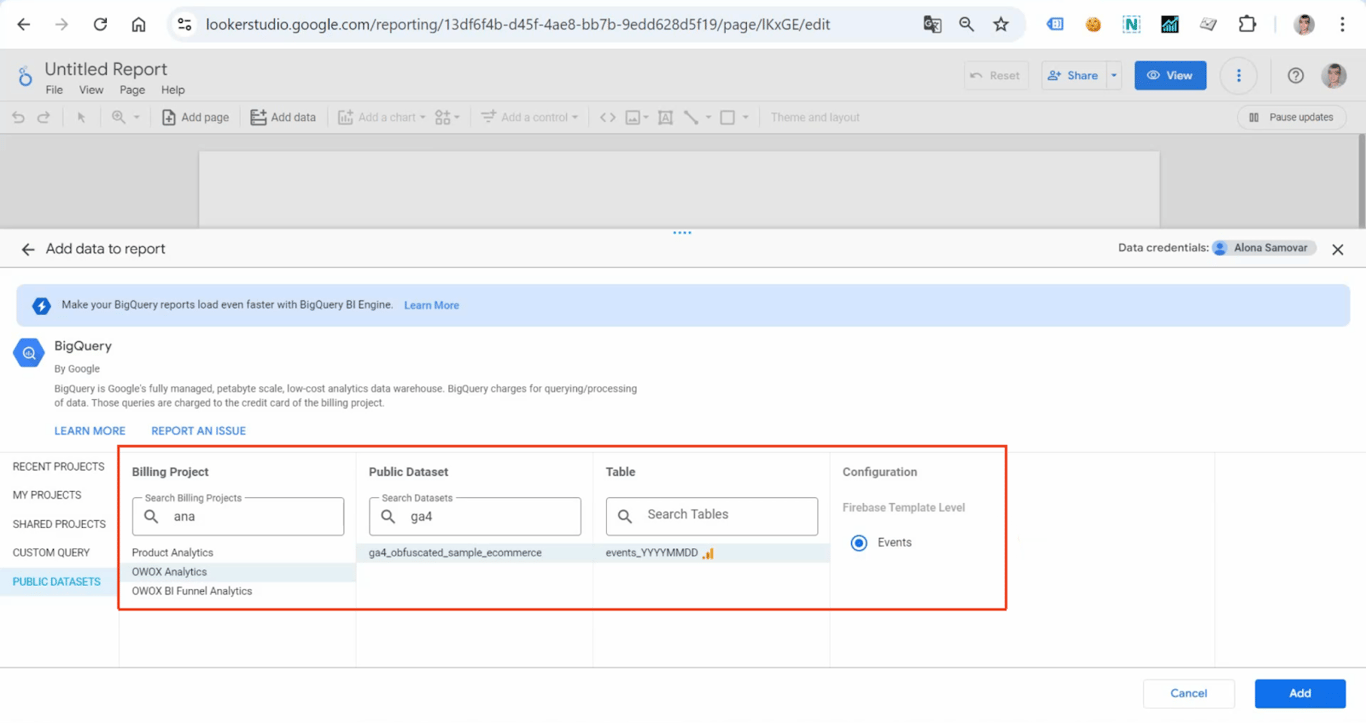Screen dimensions: 1366x723
Task: Open the Google Translate icon in the address bar
Action: pos(932,24)
